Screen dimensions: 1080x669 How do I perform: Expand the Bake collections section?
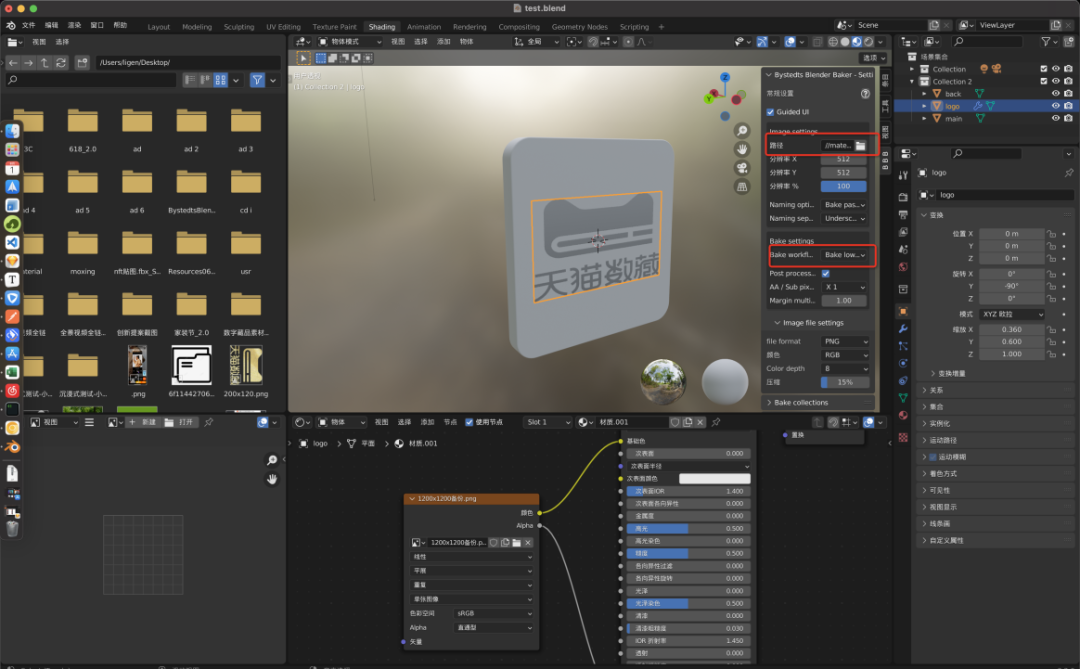[818, 402]
